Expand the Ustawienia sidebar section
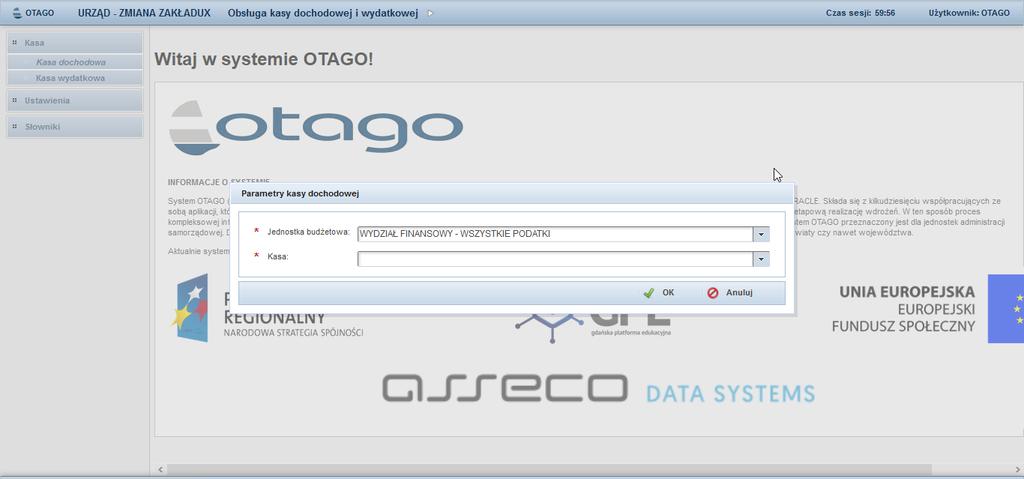Viewport: 1024px width, 479px height. (75, 101)
